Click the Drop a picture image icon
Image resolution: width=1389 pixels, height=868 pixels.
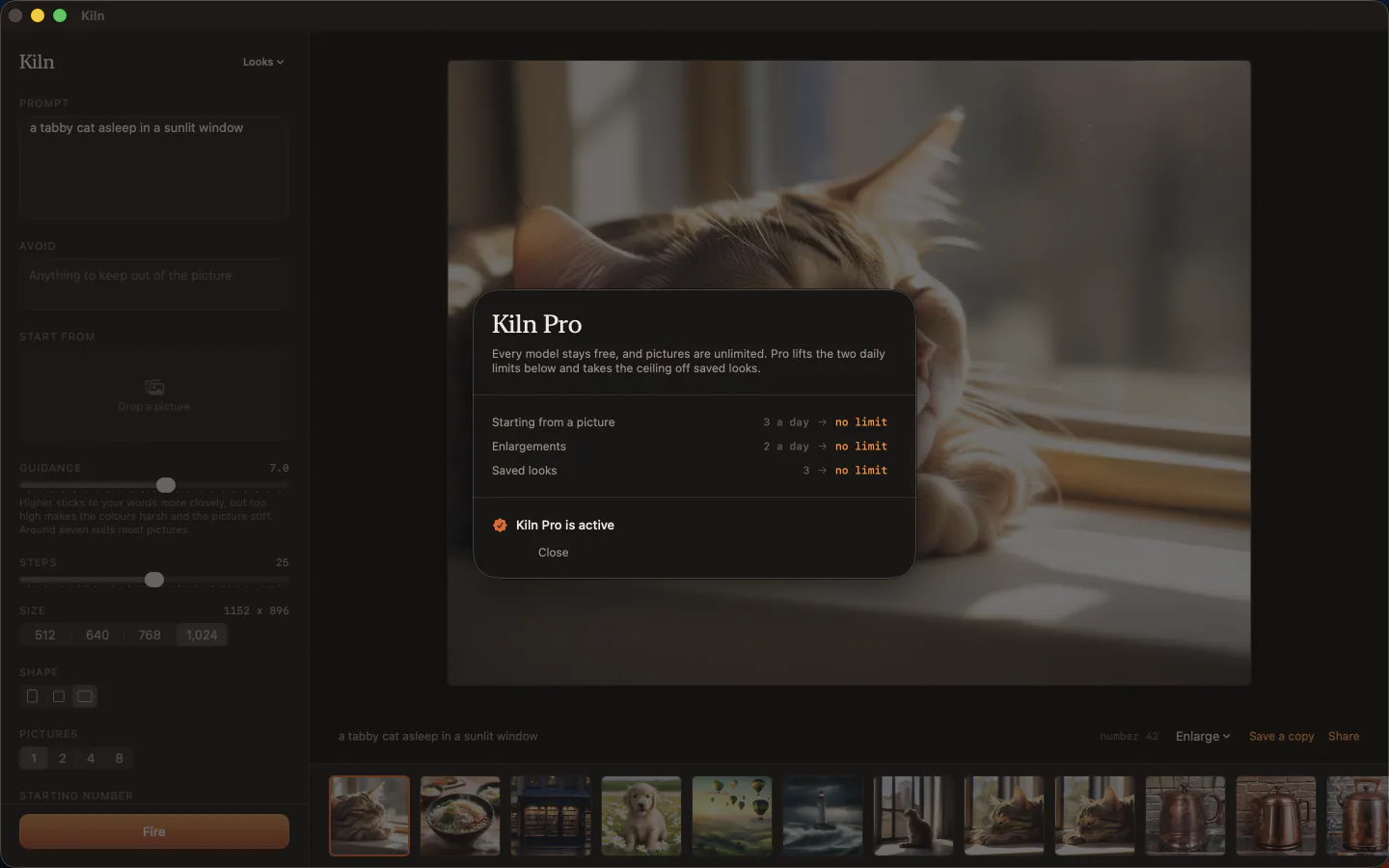click(154, 387)
